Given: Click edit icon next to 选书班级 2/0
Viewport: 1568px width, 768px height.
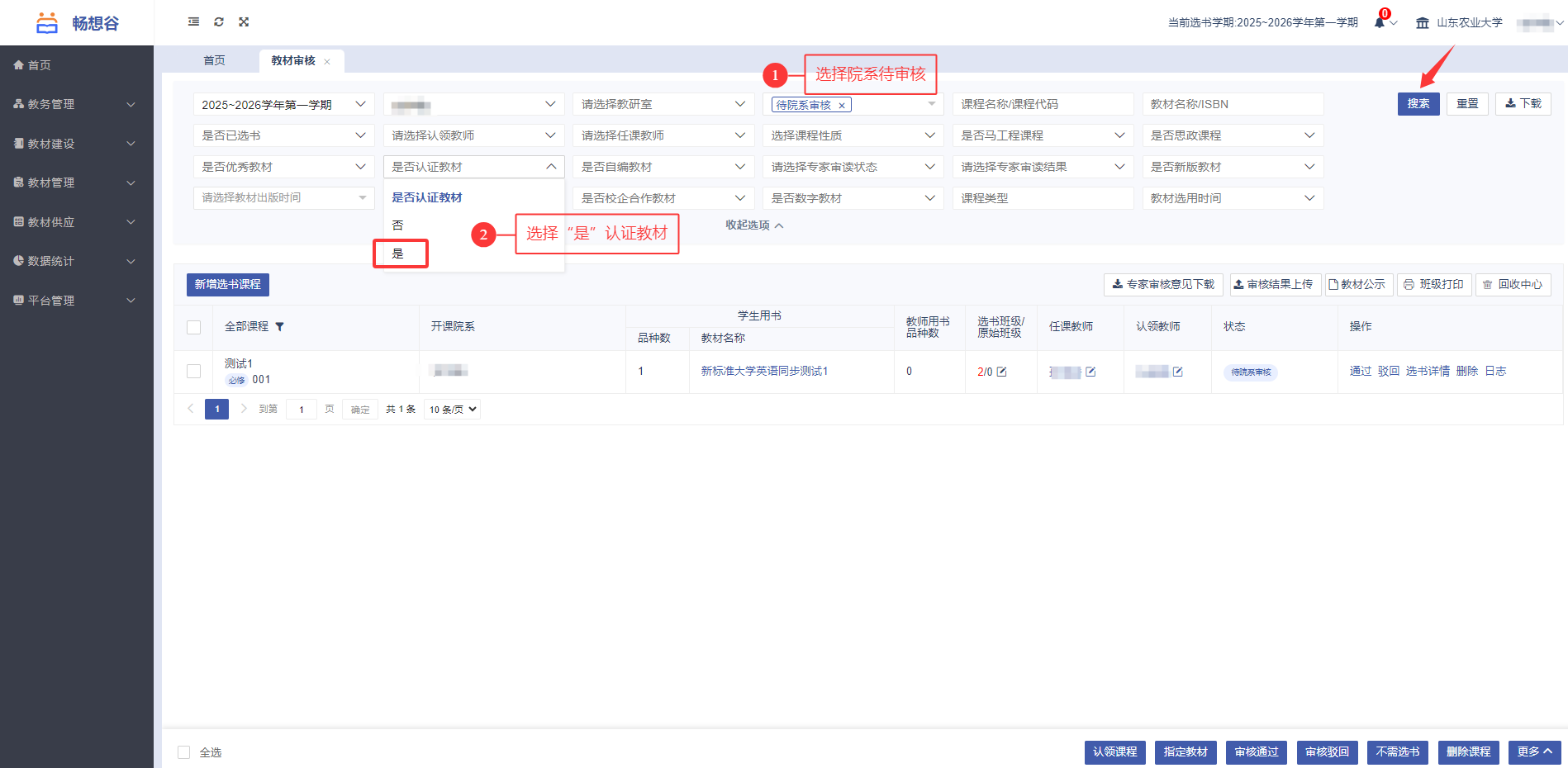Looking at the screenshot, I should coord(1002,372).
